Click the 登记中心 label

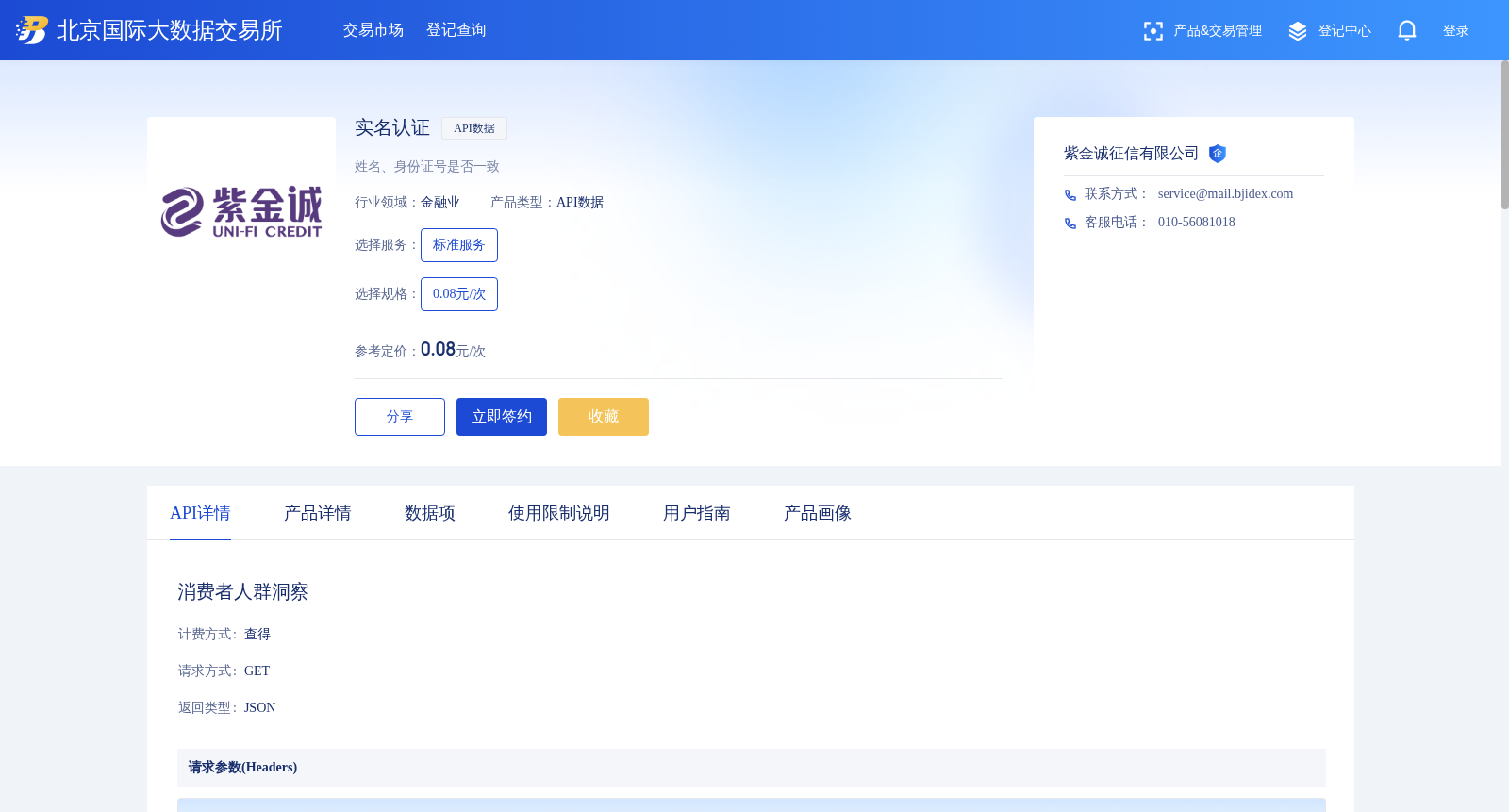(1345, 31)
